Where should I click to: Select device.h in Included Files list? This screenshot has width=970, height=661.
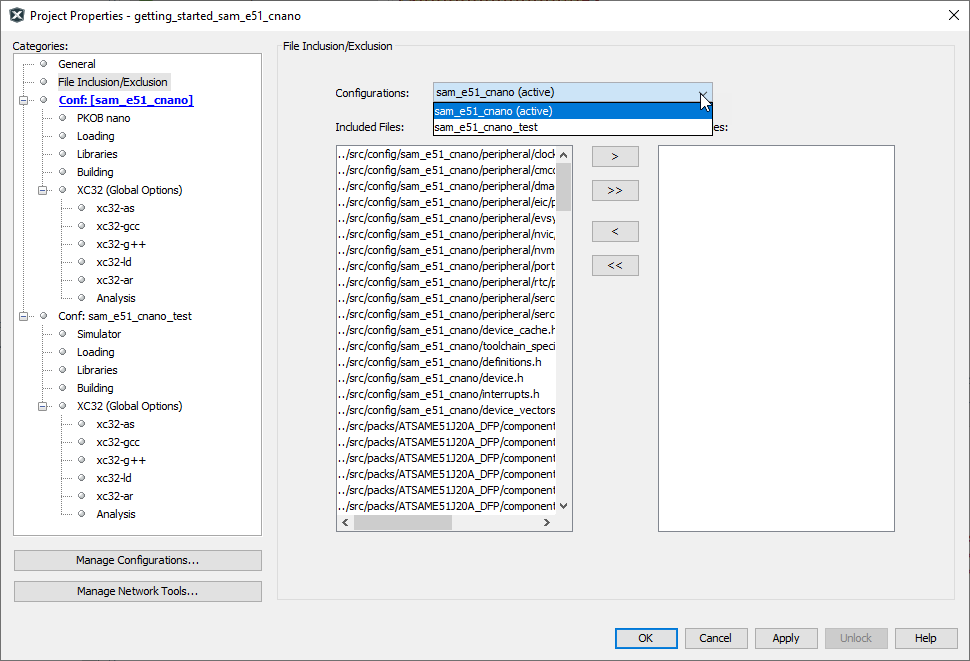(435, 378)
